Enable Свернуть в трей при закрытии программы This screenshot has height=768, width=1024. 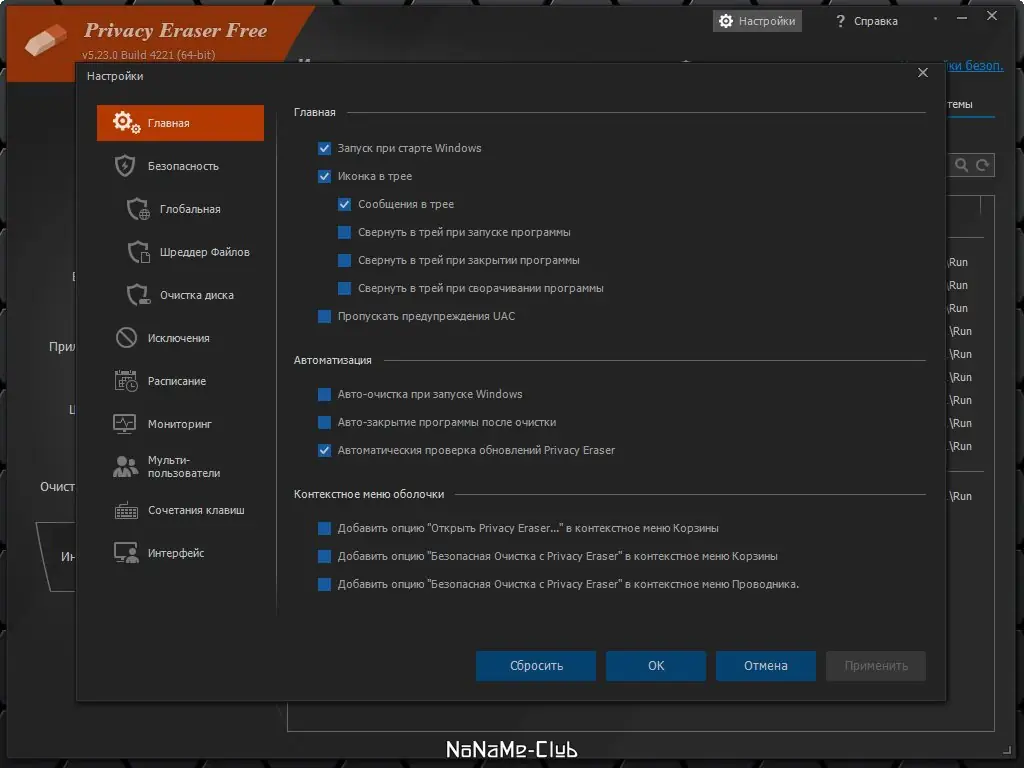345,261
